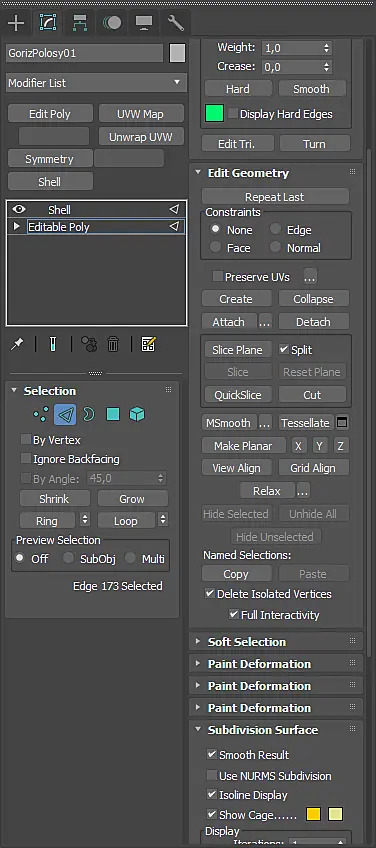Click the Pin Stack icon

tap(17, 344)
